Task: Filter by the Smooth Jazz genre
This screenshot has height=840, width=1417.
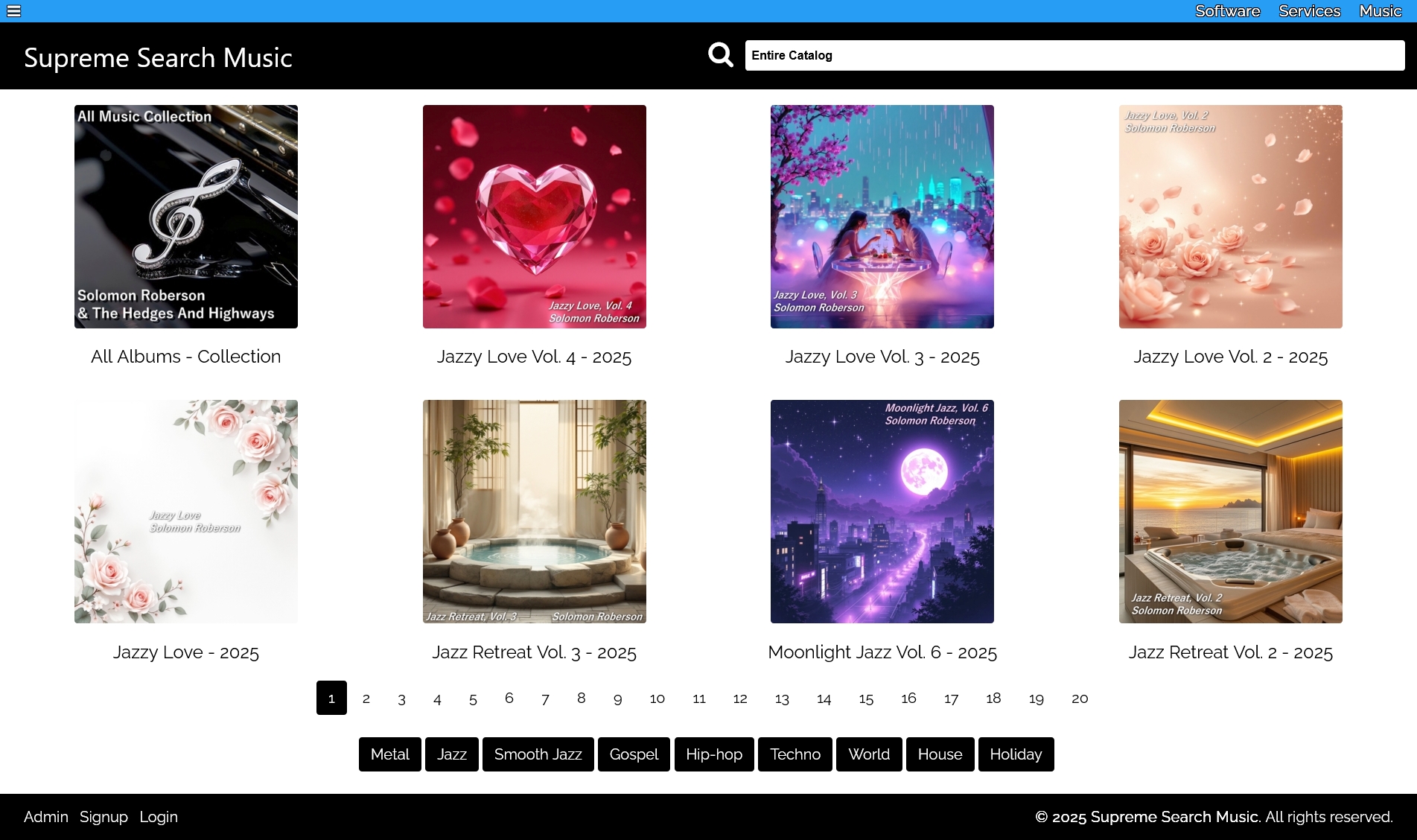Action: (538, 754)
